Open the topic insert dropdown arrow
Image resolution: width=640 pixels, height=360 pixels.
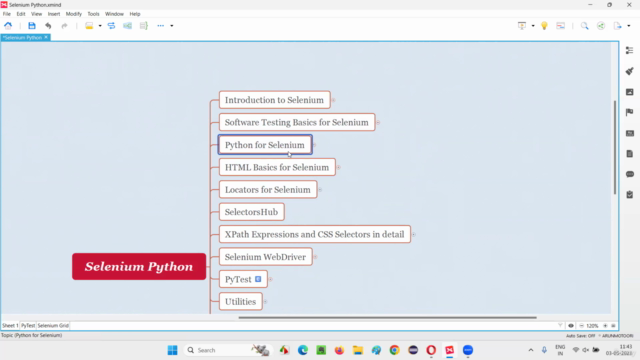point(100,26)
